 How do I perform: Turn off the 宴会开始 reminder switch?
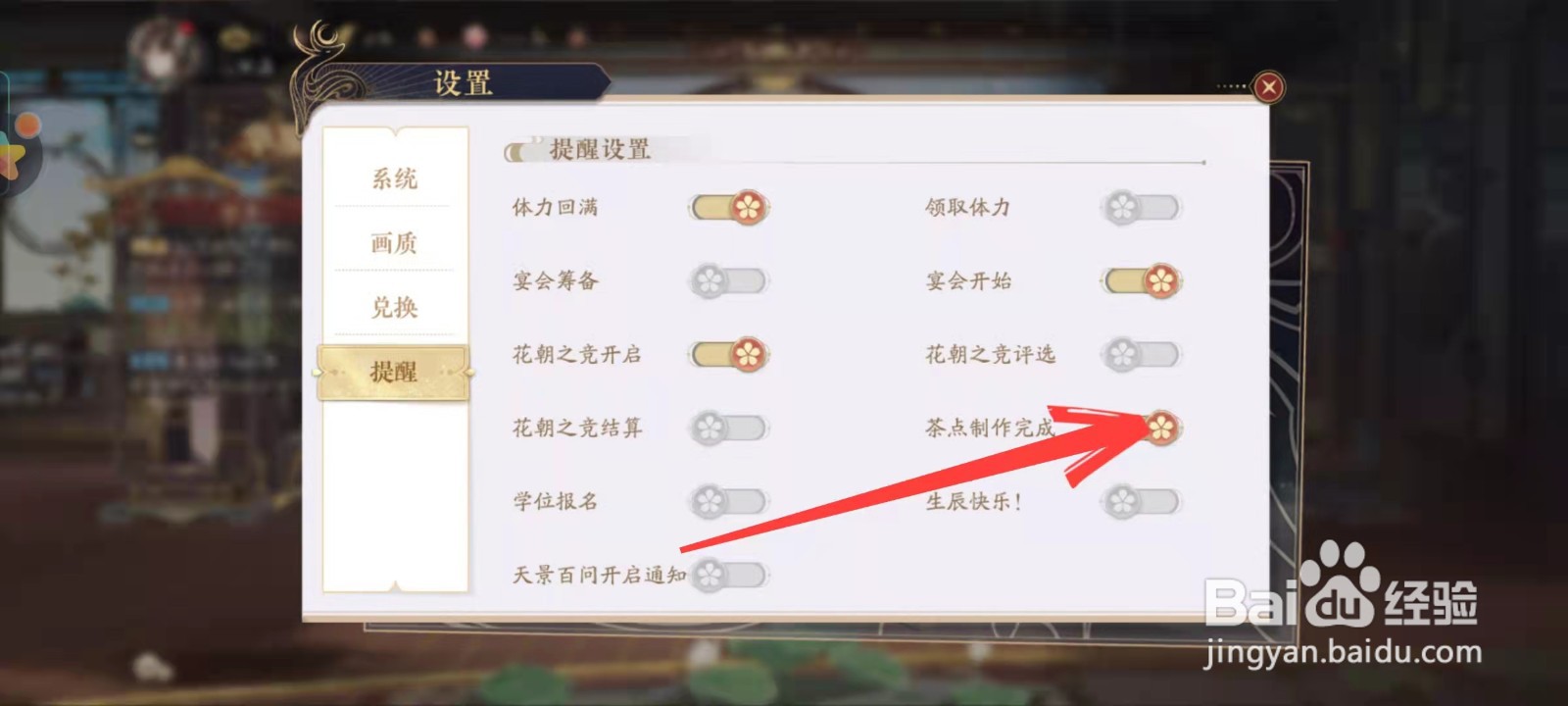pos(1143,280)
